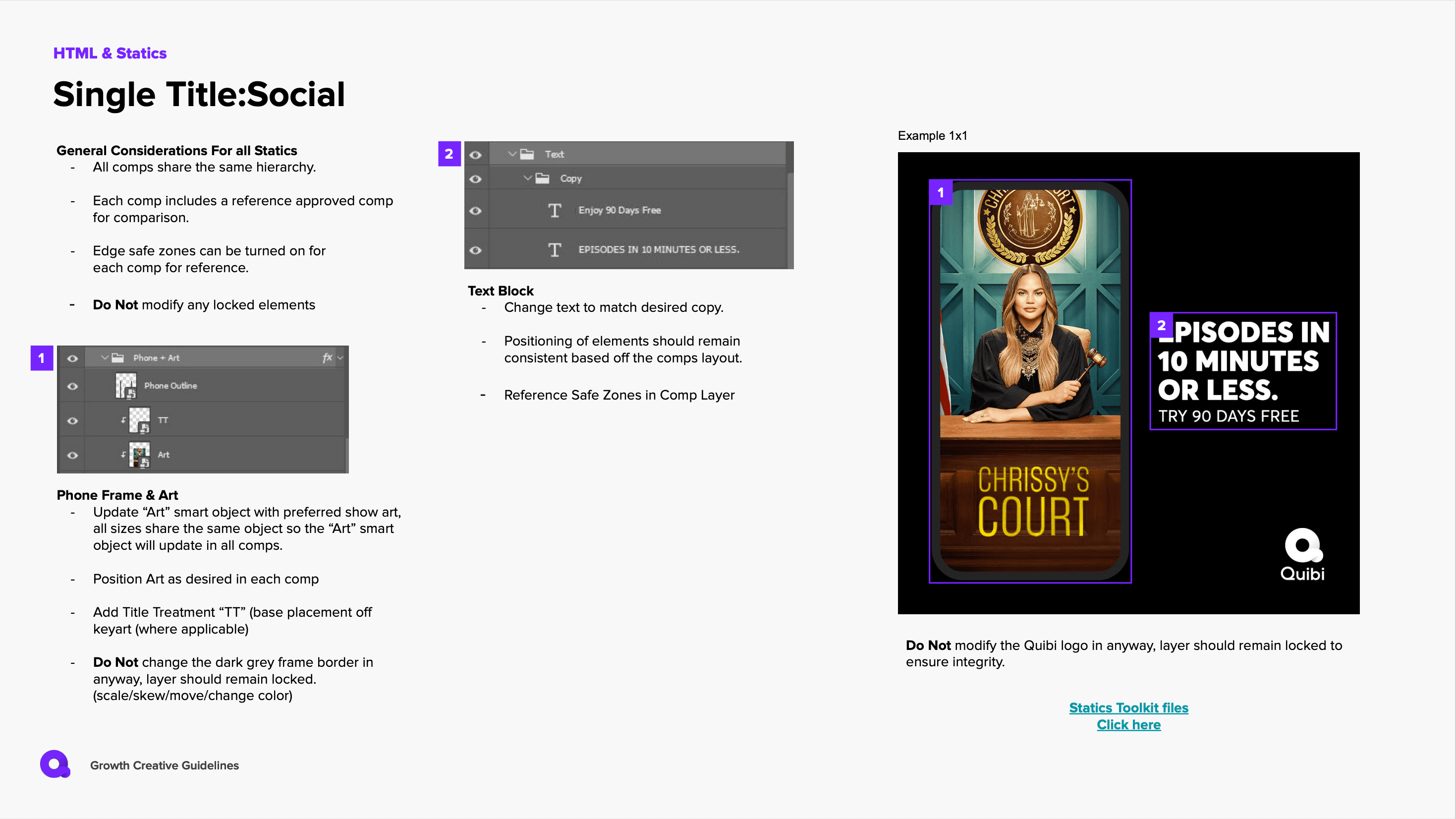Select the Phone Outline layer thumbnail
This screenshot has height=819, width=1456.
pos(126,386)
